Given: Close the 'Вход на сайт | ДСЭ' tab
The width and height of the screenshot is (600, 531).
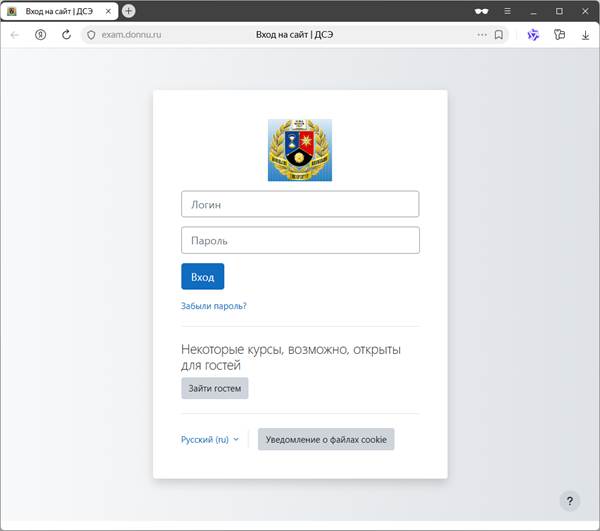Looking at the screenshot, I should (x=108, y=11).
